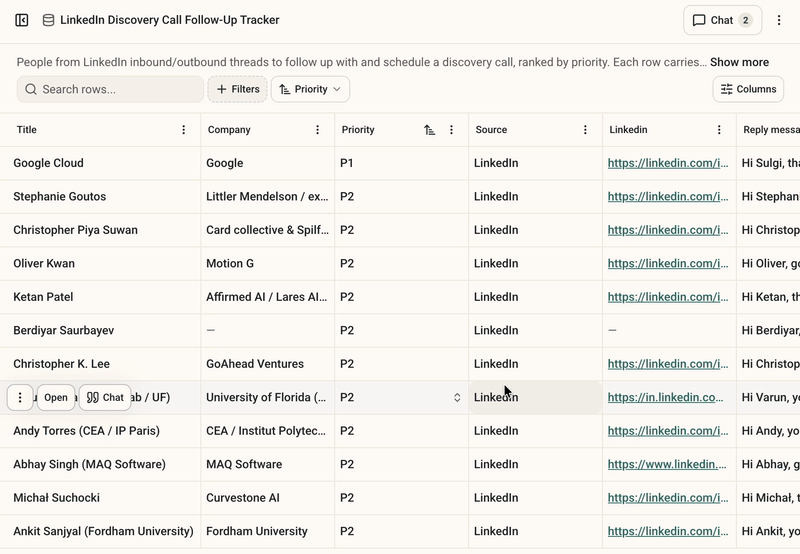
Task: Select Andy Torres (CEA / IP Paris) cell
Action: [x=101, y=431]
